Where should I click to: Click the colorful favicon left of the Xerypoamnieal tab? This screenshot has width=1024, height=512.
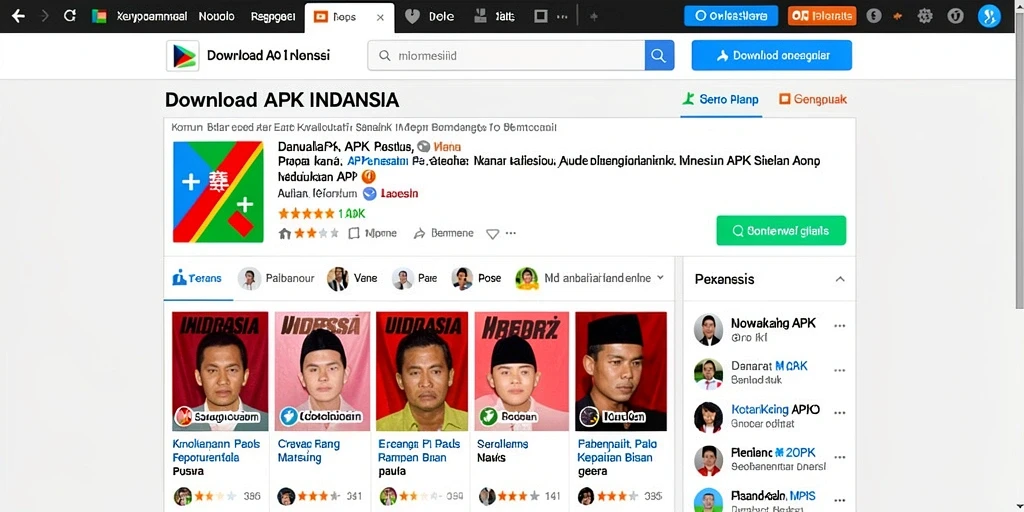pyautogui.click(x=99, y=16)
